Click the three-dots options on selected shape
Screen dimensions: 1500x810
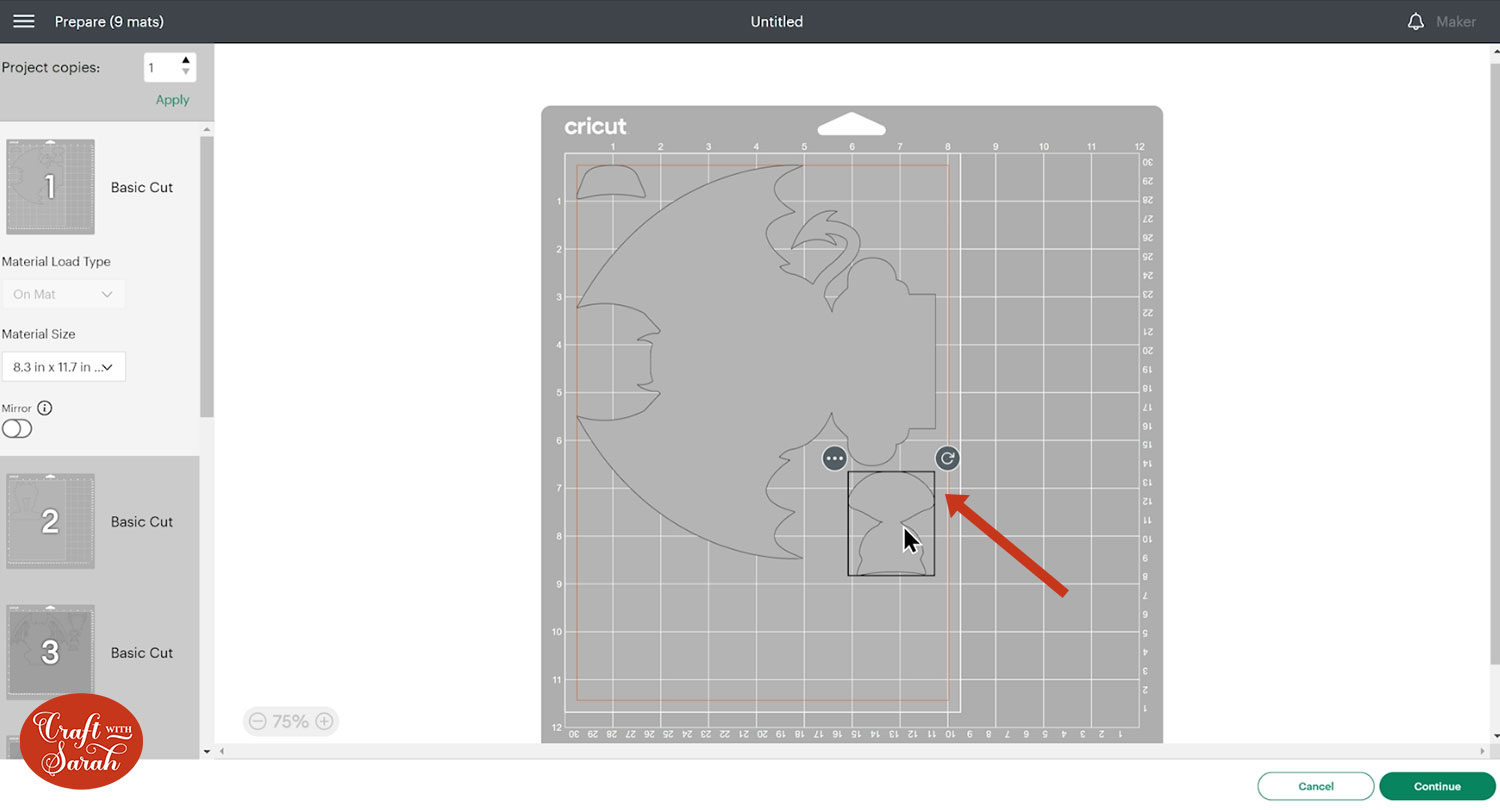pos(835,458)
